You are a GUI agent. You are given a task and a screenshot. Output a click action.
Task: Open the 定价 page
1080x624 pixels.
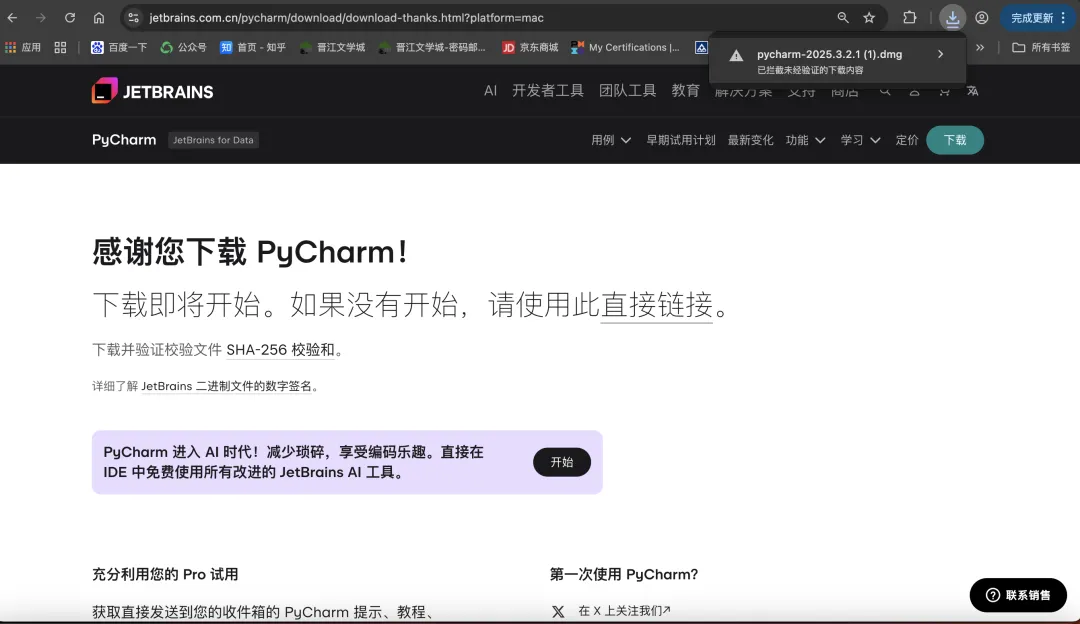[x=907, y=141]
